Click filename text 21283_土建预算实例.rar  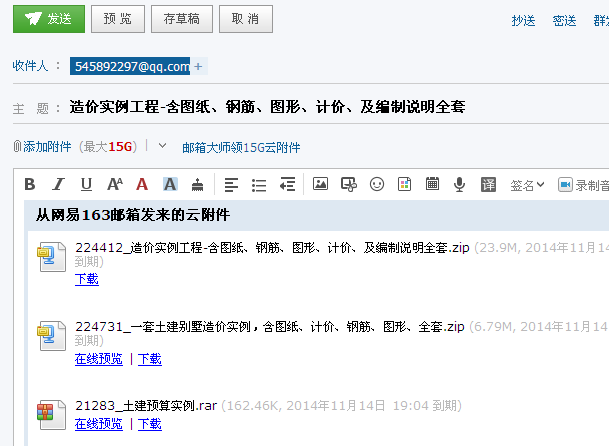[x=146, y=406]
